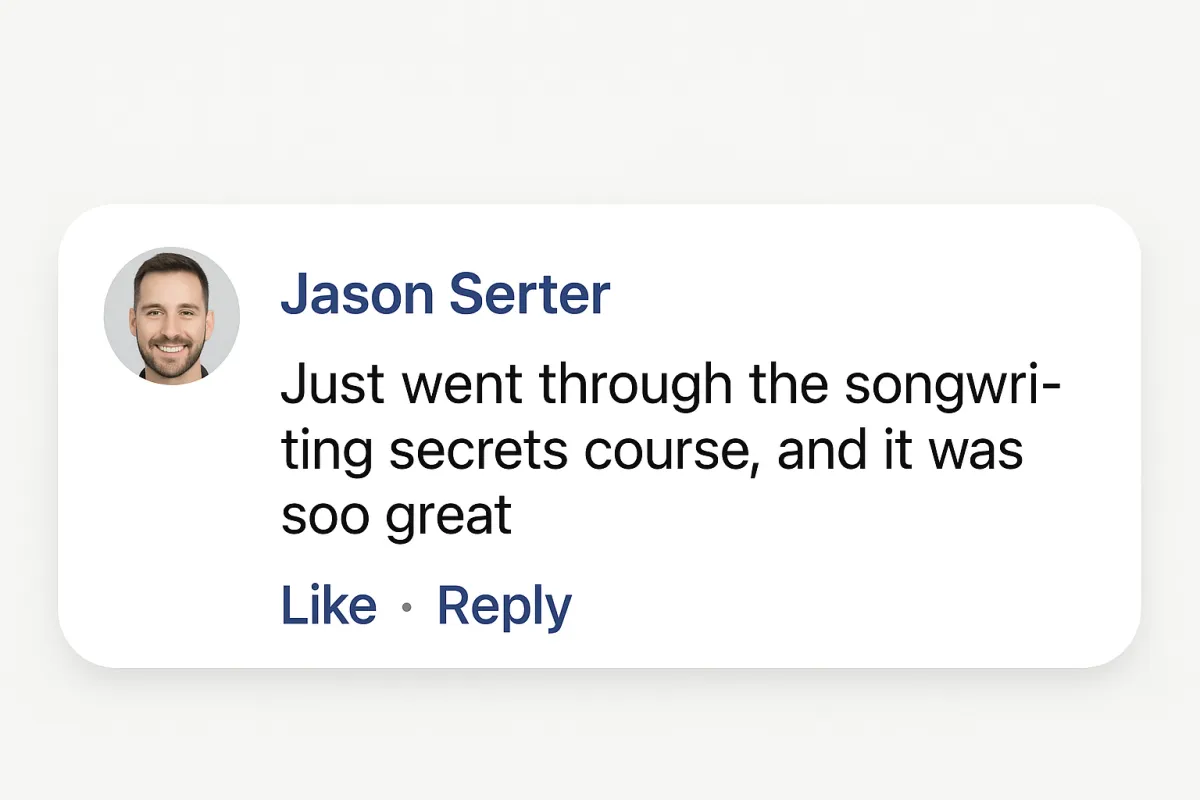
Task: Click the dot separator between Like and Reply
Action: click(406, 608)
